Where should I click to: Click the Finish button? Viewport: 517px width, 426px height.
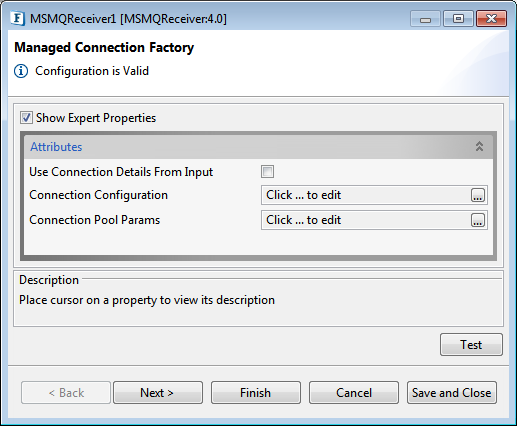pos(256,393)
